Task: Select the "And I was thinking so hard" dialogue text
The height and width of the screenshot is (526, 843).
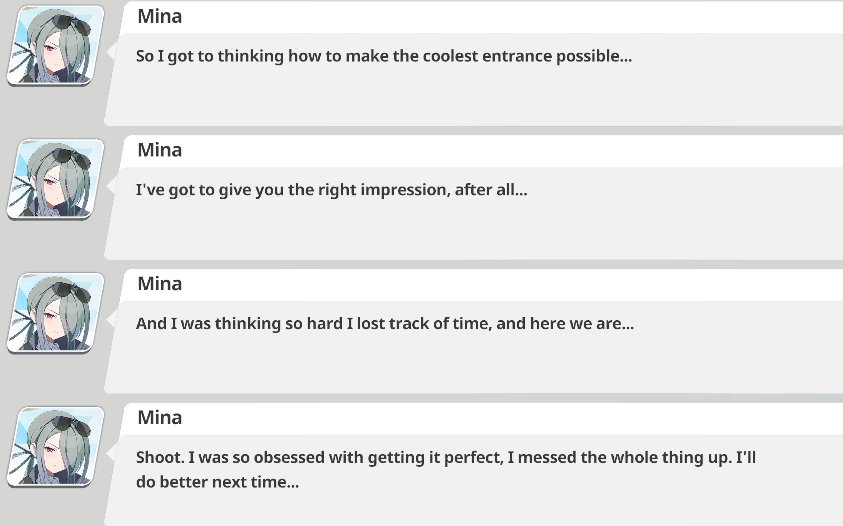Action: pos(384,323)
